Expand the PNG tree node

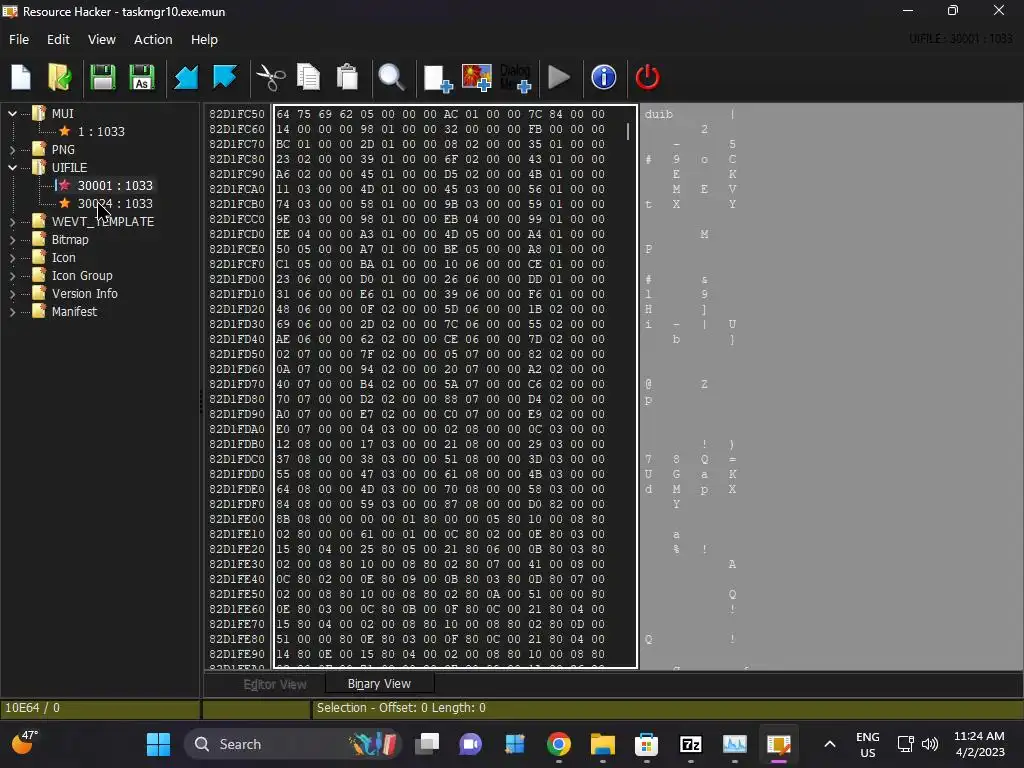(x=12, y=150)
